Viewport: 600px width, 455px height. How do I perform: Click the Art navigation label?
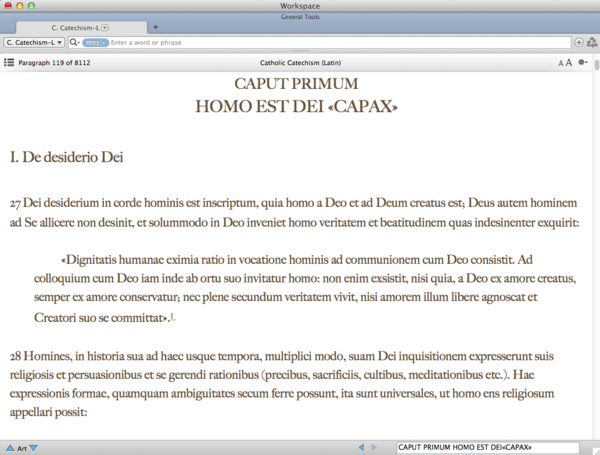coord(22,448)
